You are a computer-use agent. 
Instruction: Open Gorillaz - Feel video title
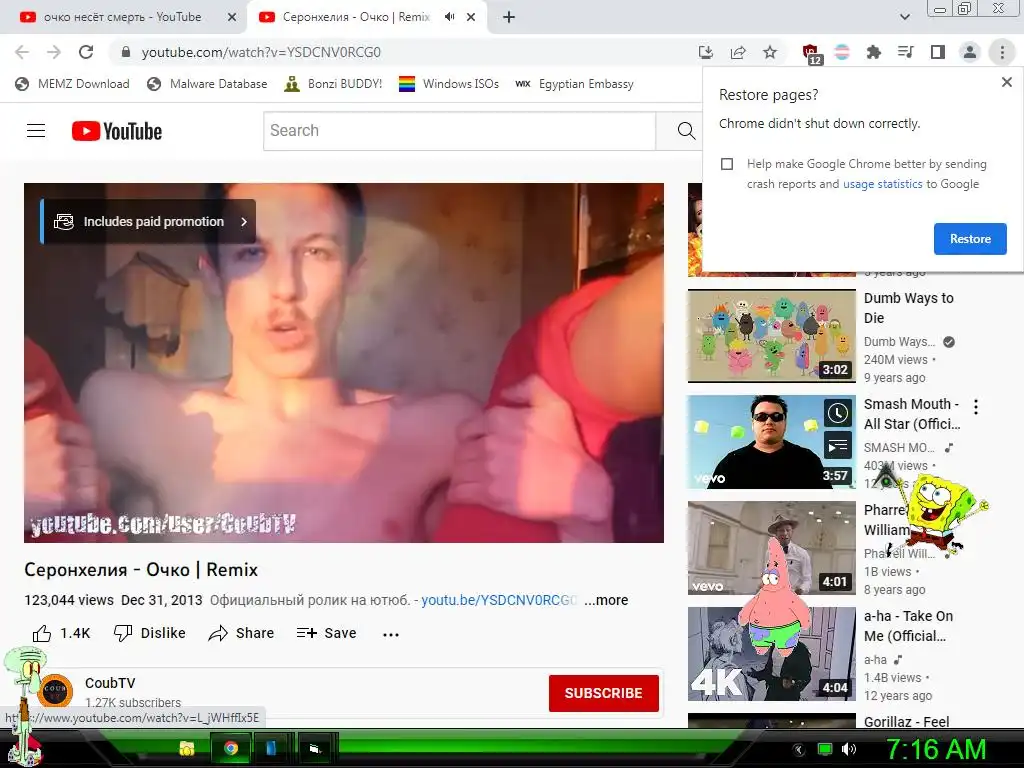906,722
